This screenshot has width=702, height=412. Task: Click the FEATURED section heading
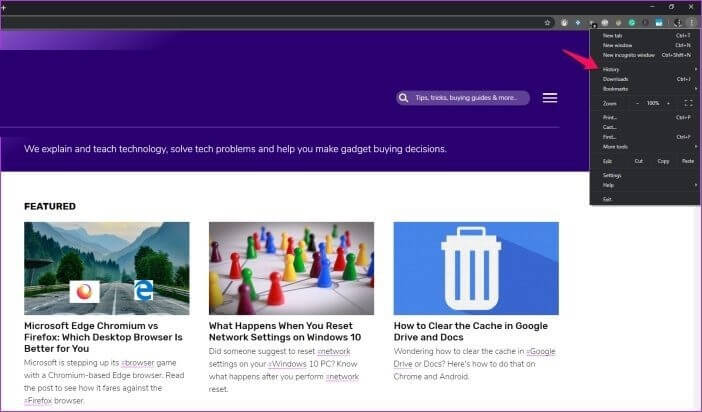pos(50,206)
